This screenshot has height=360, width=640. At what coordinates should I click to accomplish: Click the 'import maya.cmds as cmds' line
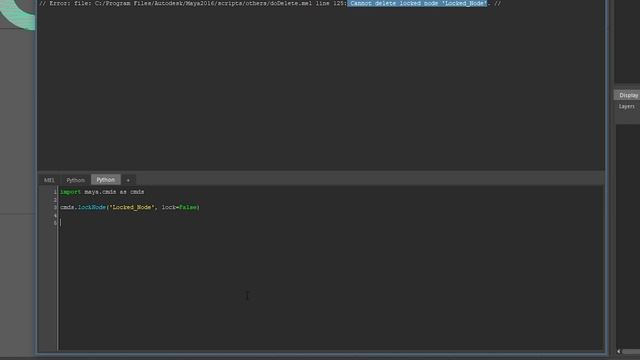(x=102, y=192)
